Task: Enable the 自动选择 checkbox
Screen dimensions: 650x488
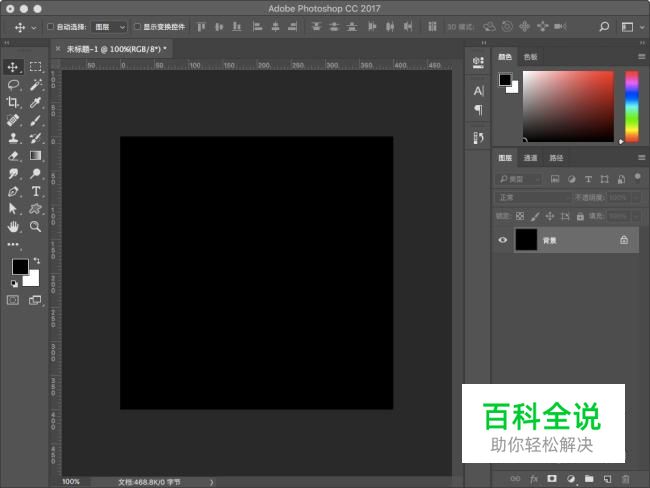Action: [x=51, y=27]
